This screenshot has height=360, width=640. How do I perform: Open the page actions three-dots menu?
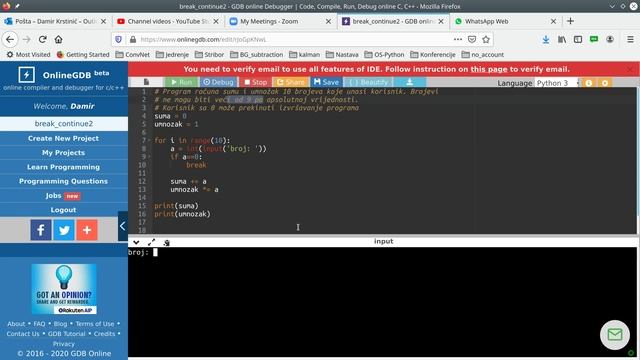pyautogui.click(x=458, y=39)
